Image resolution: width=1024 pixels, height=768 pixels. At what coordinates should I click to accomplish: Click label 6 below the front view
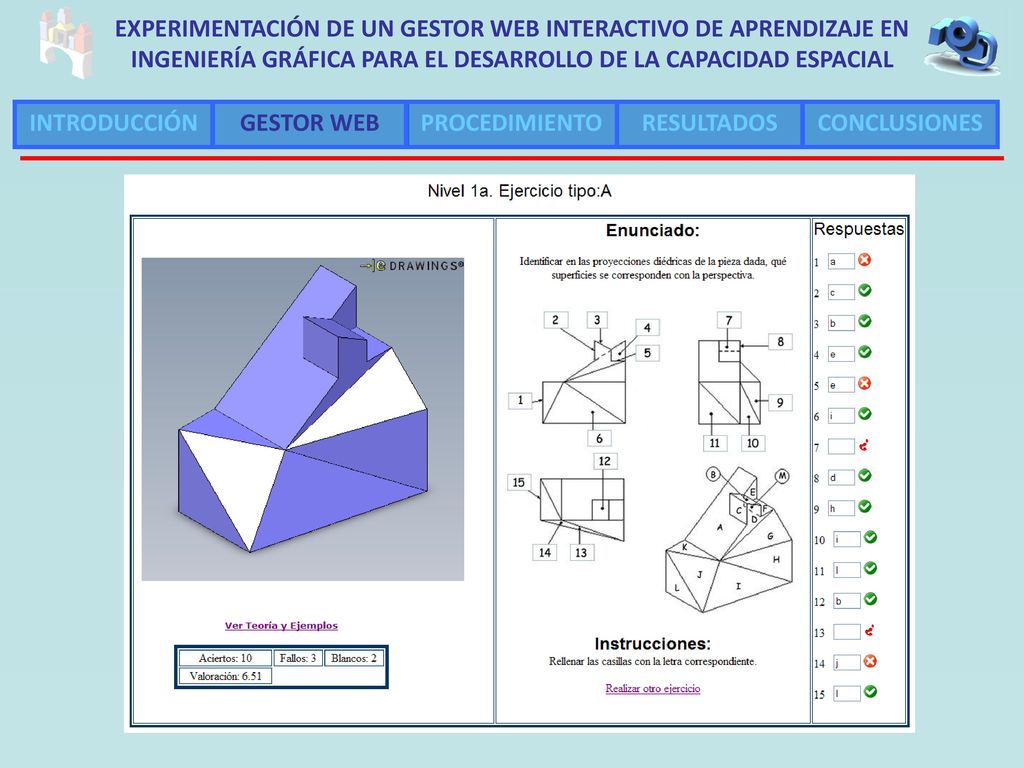tap(599, 438)
